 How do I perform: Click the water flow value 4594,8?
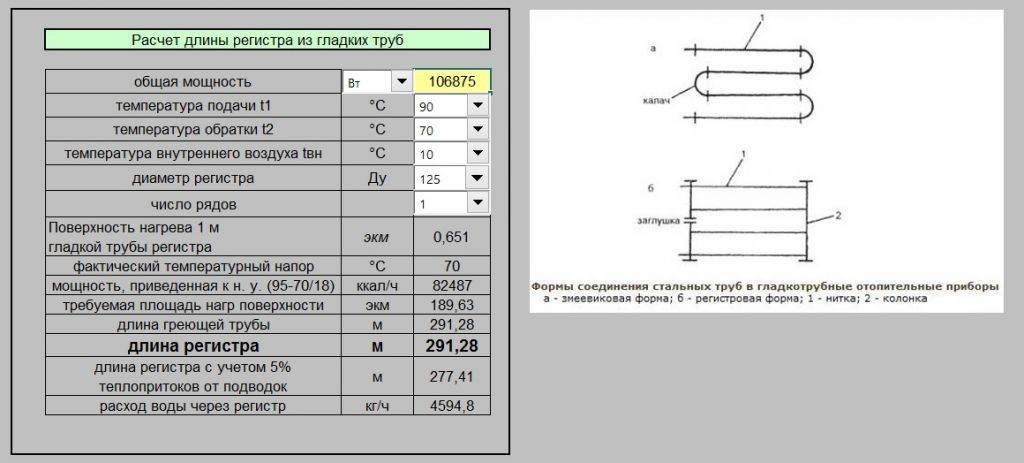click(451, 406)
